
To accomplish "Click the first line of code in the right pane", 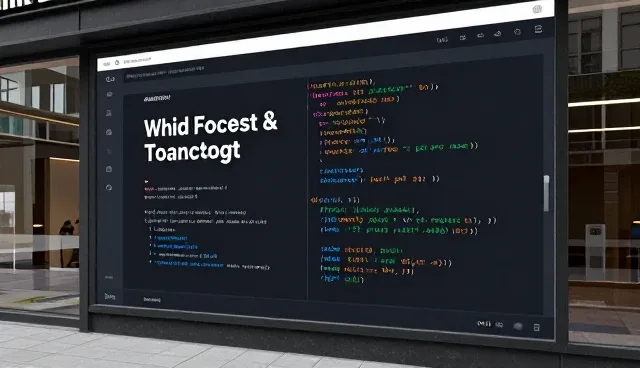I will coord(341,84).
